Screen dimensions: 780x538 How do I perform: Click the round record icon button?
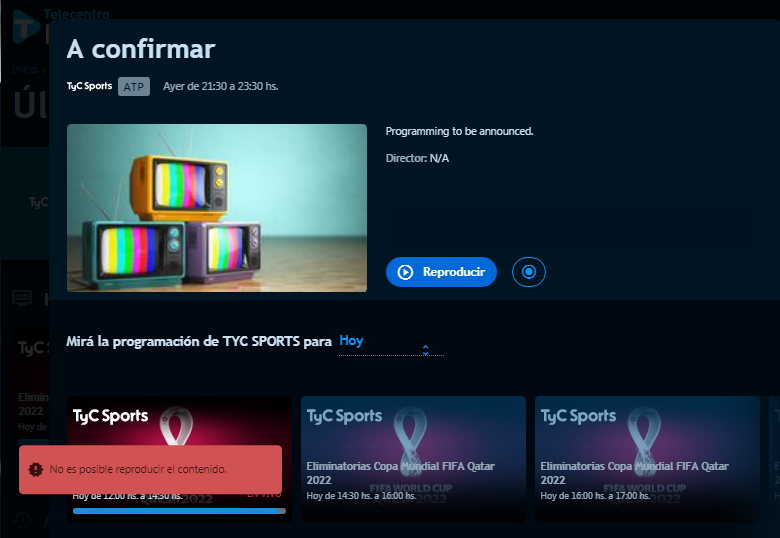tap(528, 272)
